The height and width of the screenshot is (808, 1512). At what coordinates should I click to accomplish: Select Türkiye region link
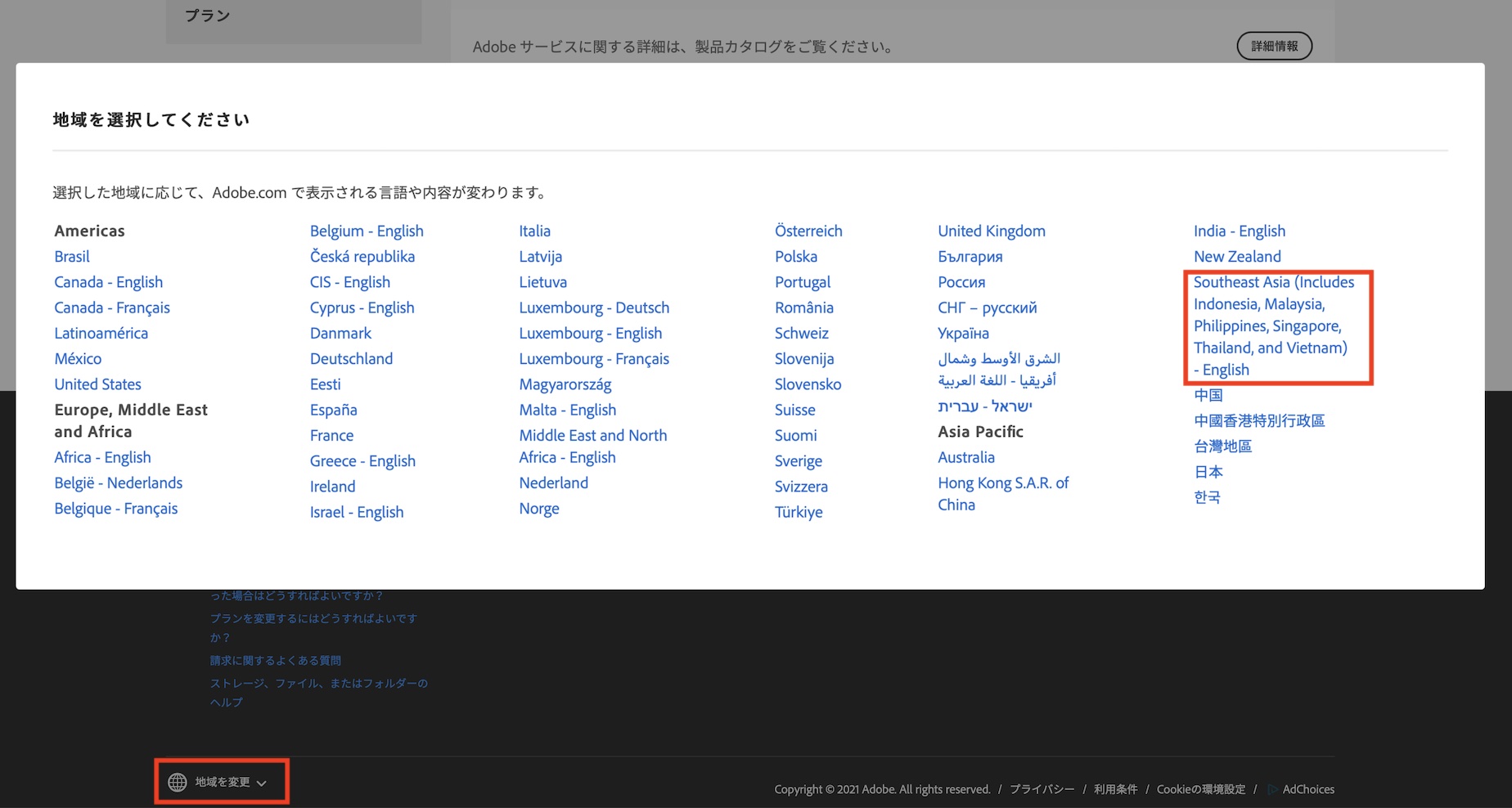[799, 512]
